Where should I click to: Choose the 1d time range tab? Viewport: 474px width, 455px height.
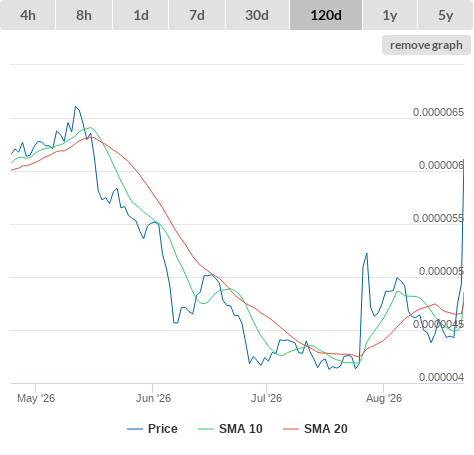click(141, 15)
